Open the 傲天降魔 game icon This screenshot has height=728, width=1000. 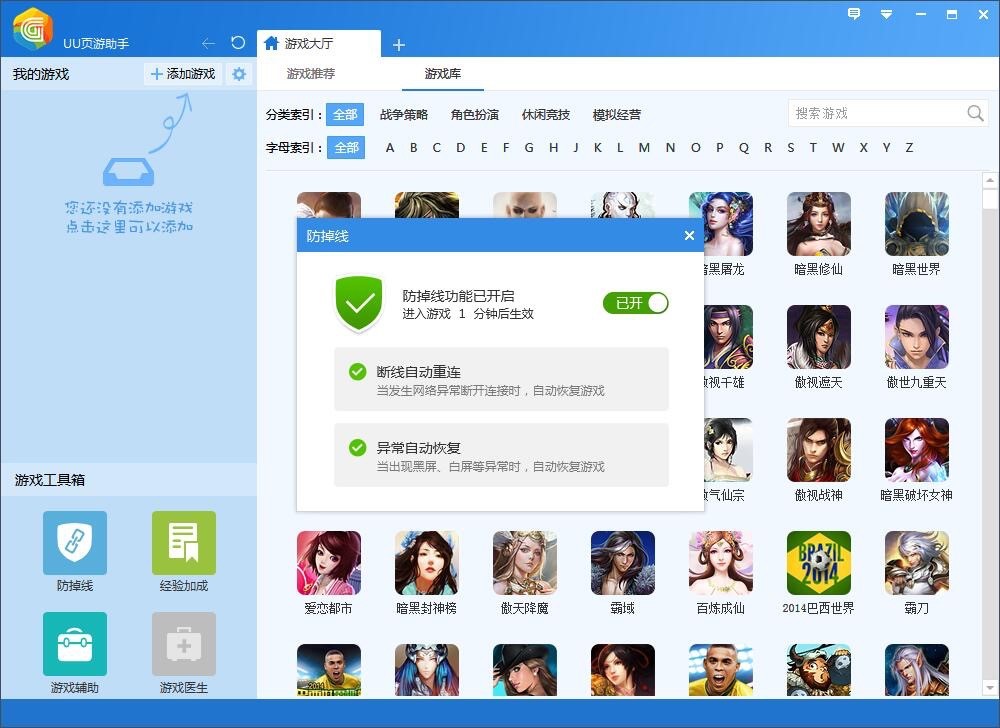click(x=525, y=563)
